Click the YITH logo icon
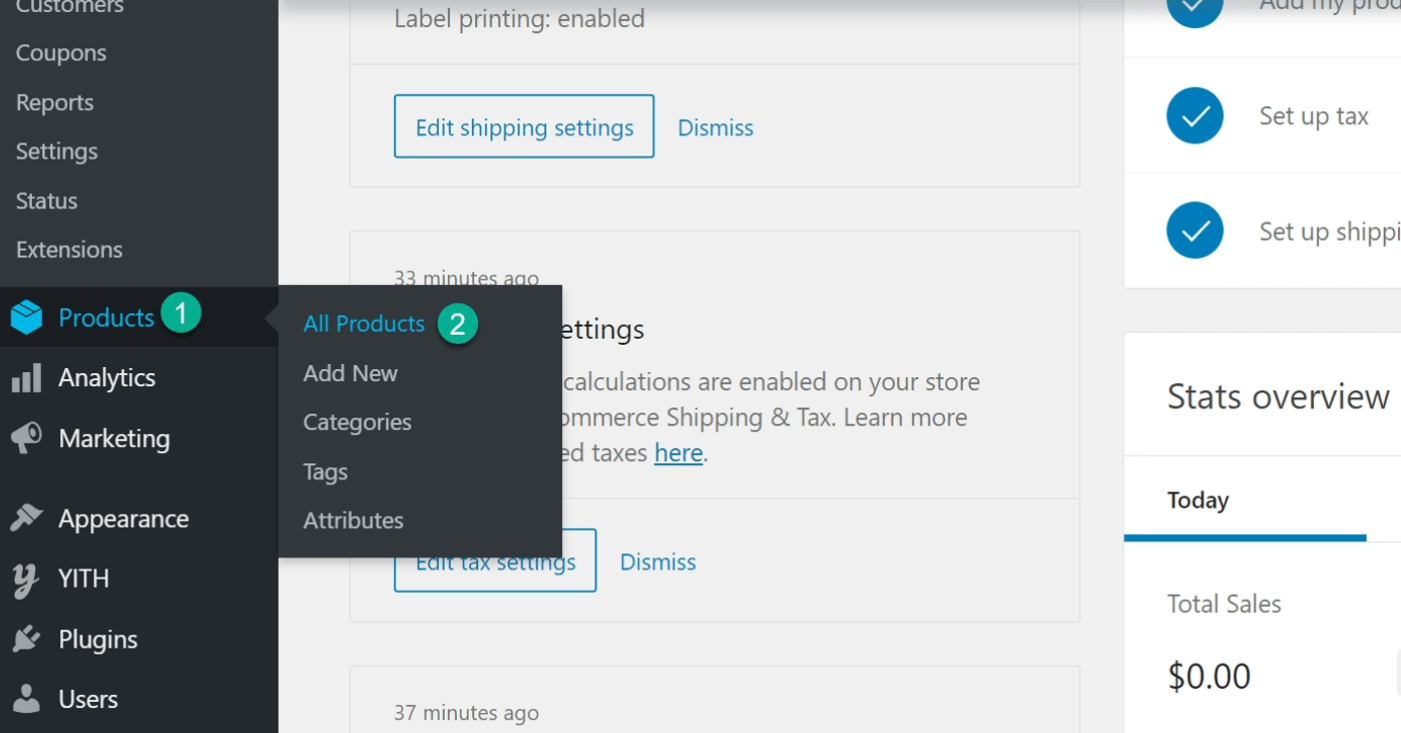Screen dimensions: 1401x733 [27, 579]
